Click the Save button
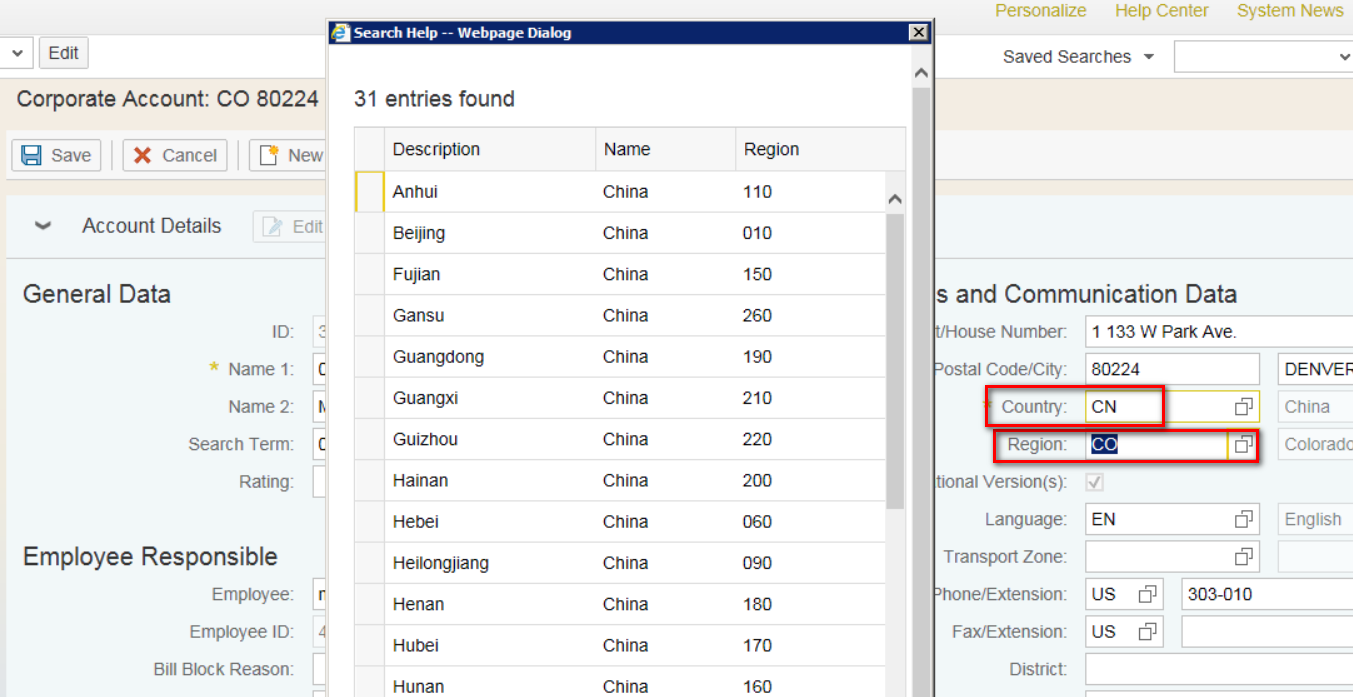 pos(57,155)
